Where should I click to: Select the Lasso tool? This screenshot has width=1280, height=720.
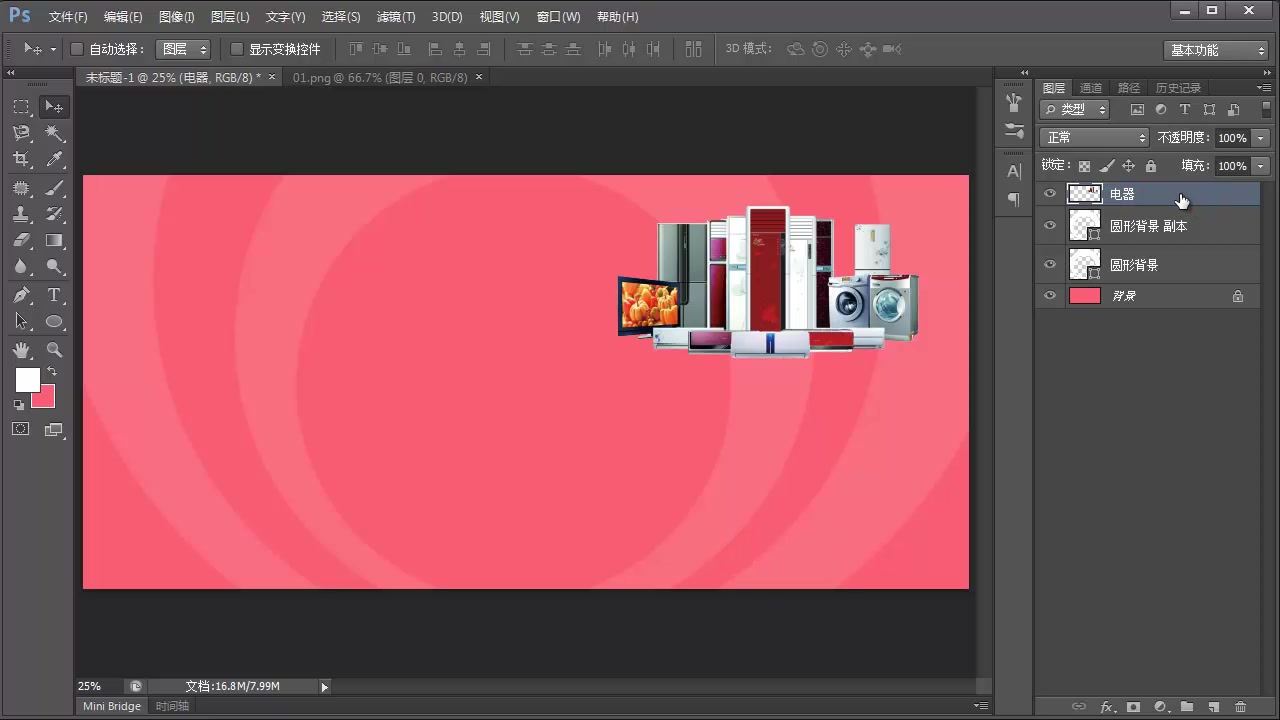tap(21, 133)
